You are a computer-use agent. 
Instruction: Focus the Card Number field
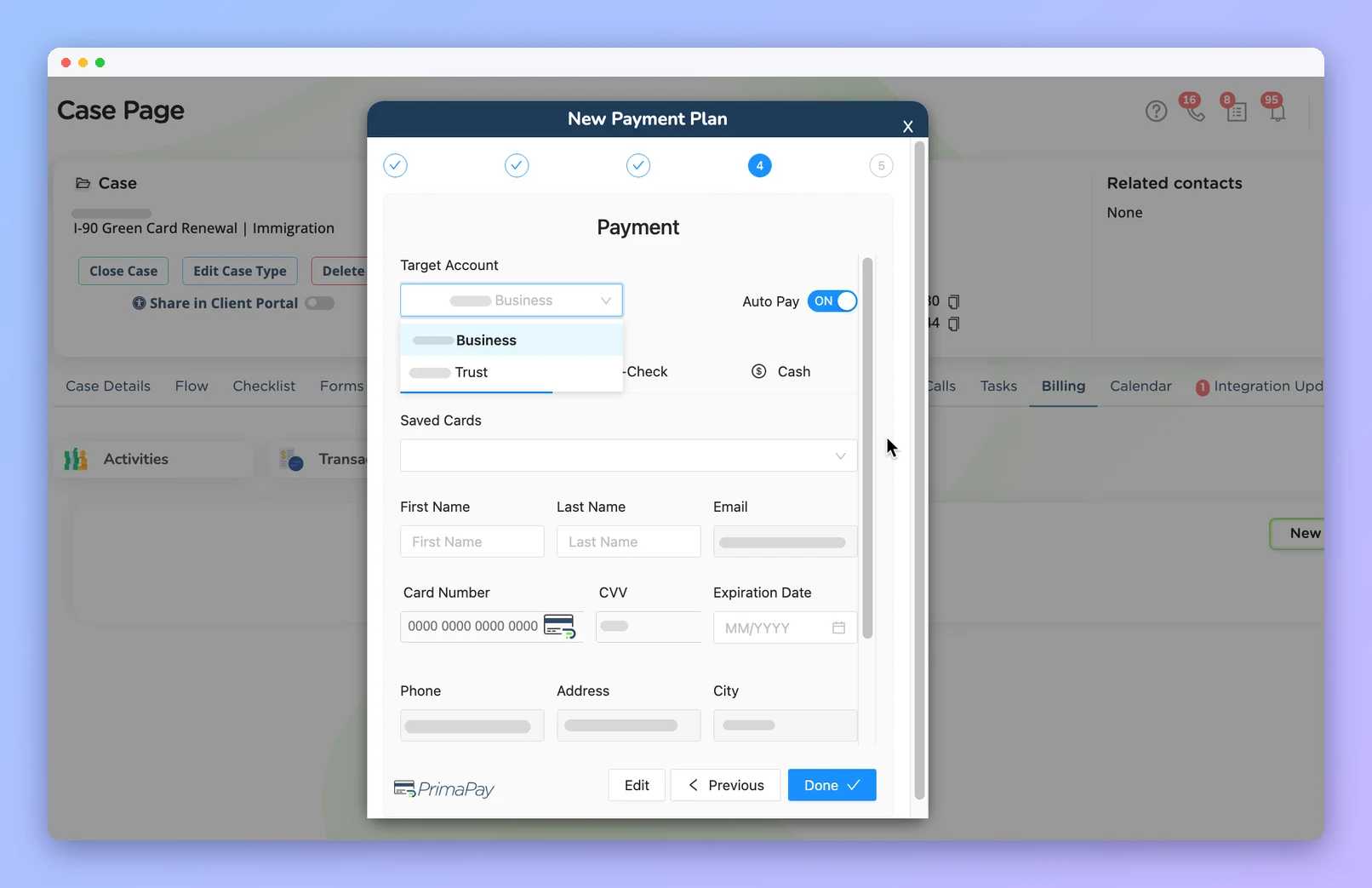pos(492,627)
